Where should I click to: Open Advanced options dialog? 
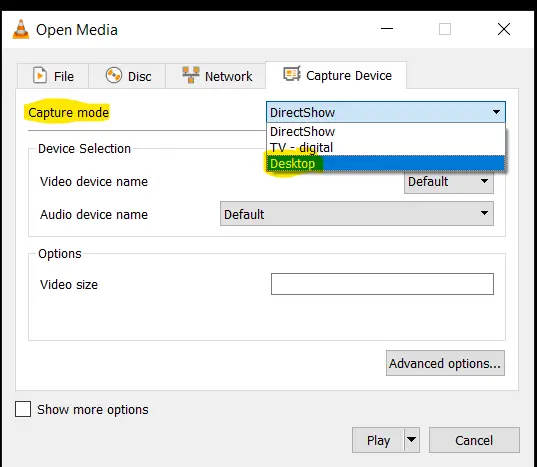tap(445, 363)
